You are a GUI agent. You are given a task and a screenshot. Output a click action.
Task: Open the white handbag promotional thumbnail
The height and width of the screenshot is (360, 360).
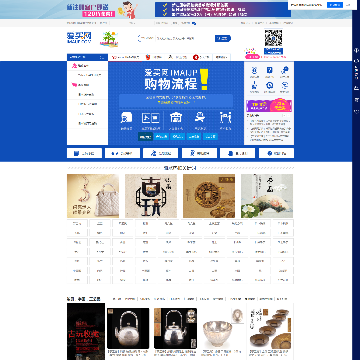point(93,196)
